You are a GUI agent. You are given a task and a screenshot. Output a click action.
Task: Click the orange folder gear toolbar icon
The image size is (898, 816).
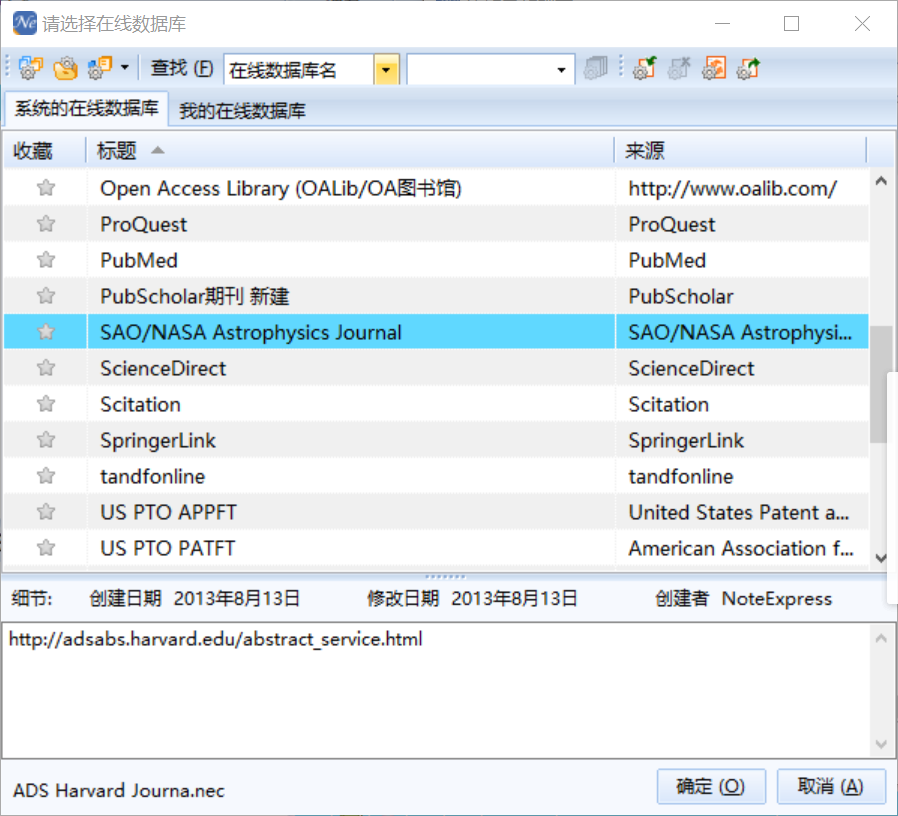click(65, 68)
